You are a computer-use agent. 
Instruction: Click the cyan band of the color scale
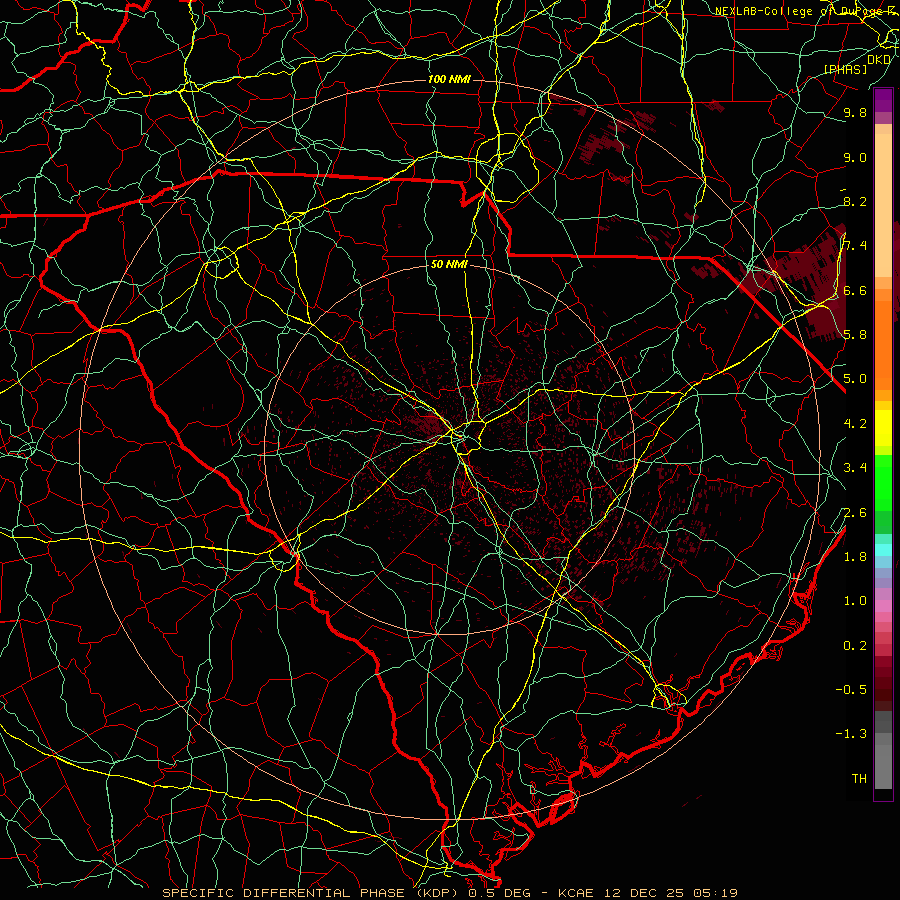tap(883, 549)
